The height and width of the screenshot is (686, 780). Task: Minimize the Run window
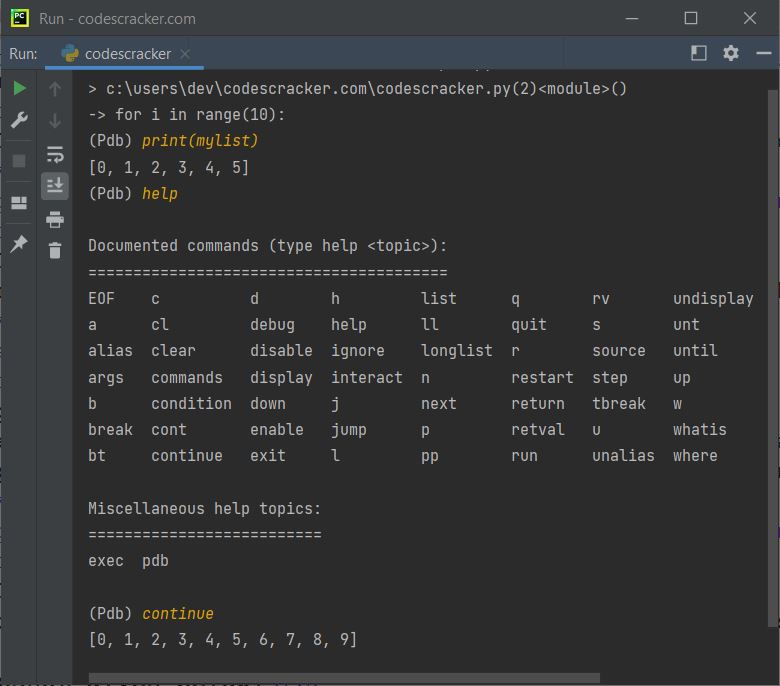point(632,18)
